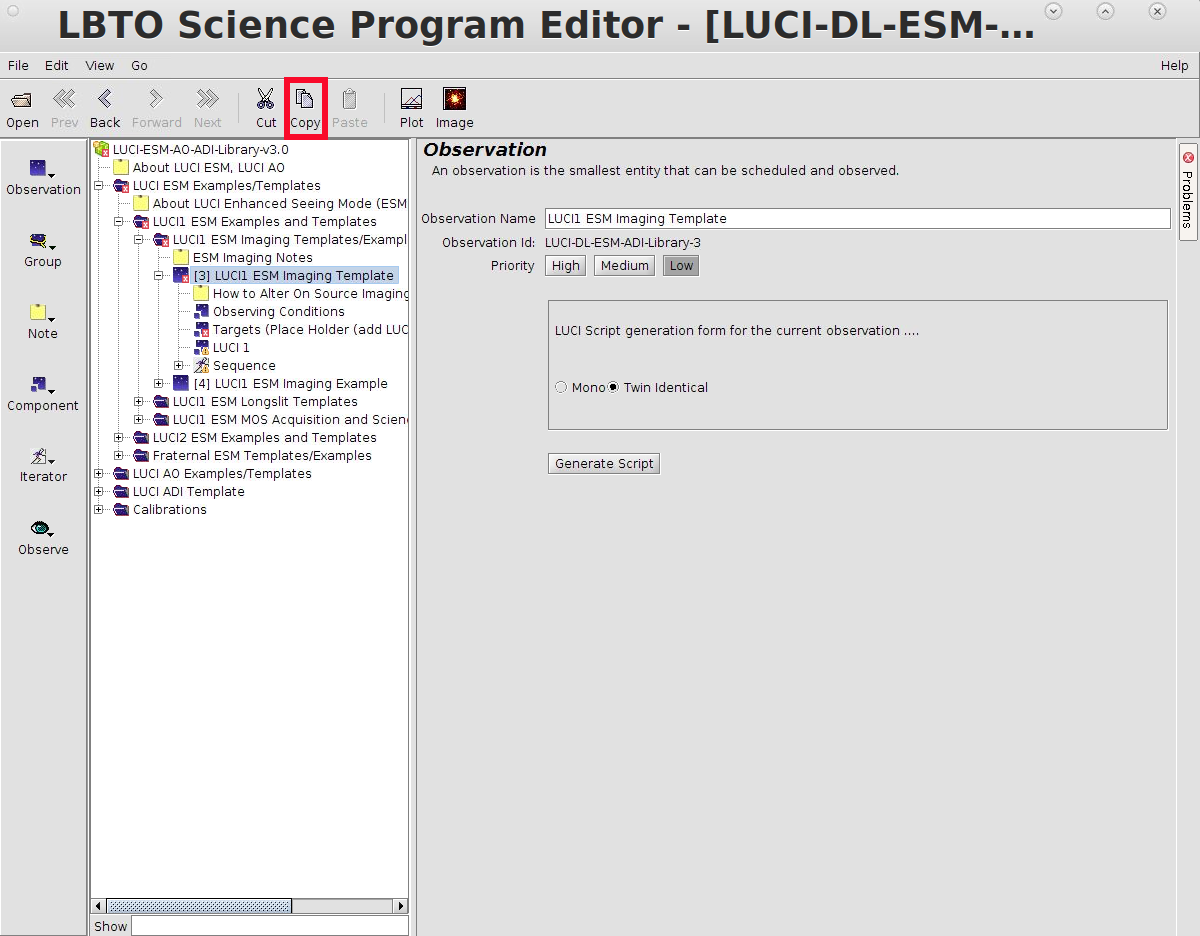The width and height of the screenshot is (1200, 936).
Task: Click the Show filter input field
Action: (x=269, y=926)
